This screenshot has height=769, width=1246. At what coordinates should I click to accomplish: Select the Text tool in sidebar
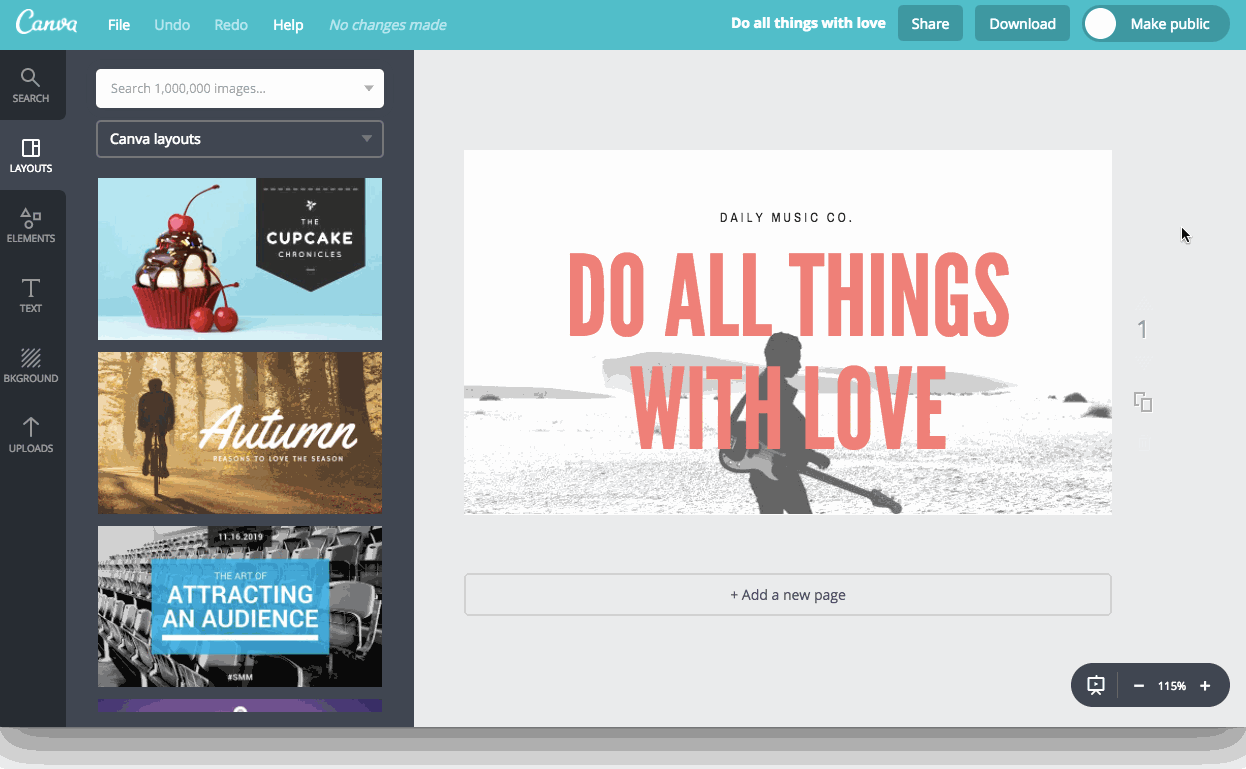click(31, 296)
